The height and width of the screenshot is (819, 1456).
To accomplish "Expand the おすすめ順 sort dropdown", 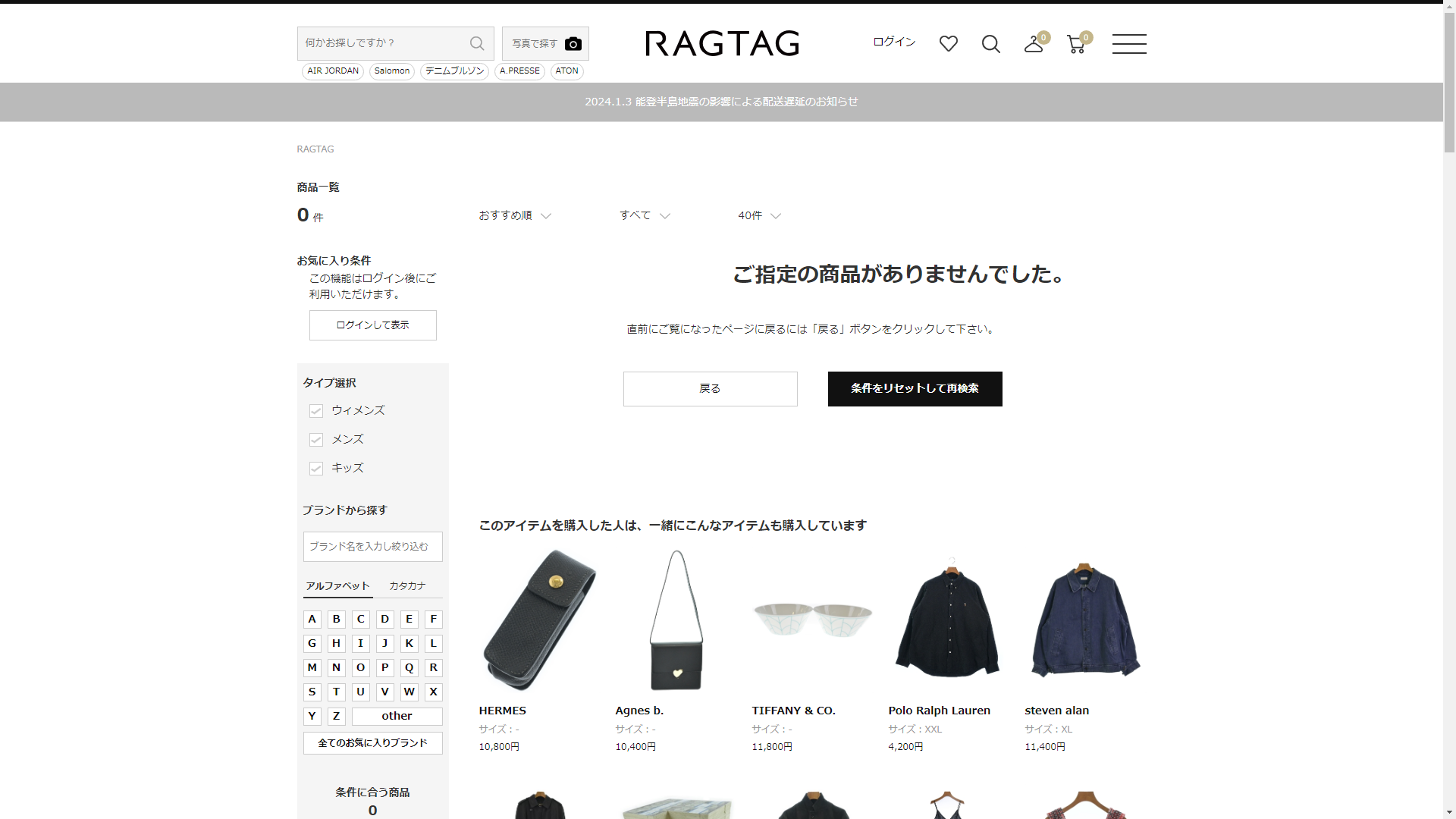I will pos(514,216).
